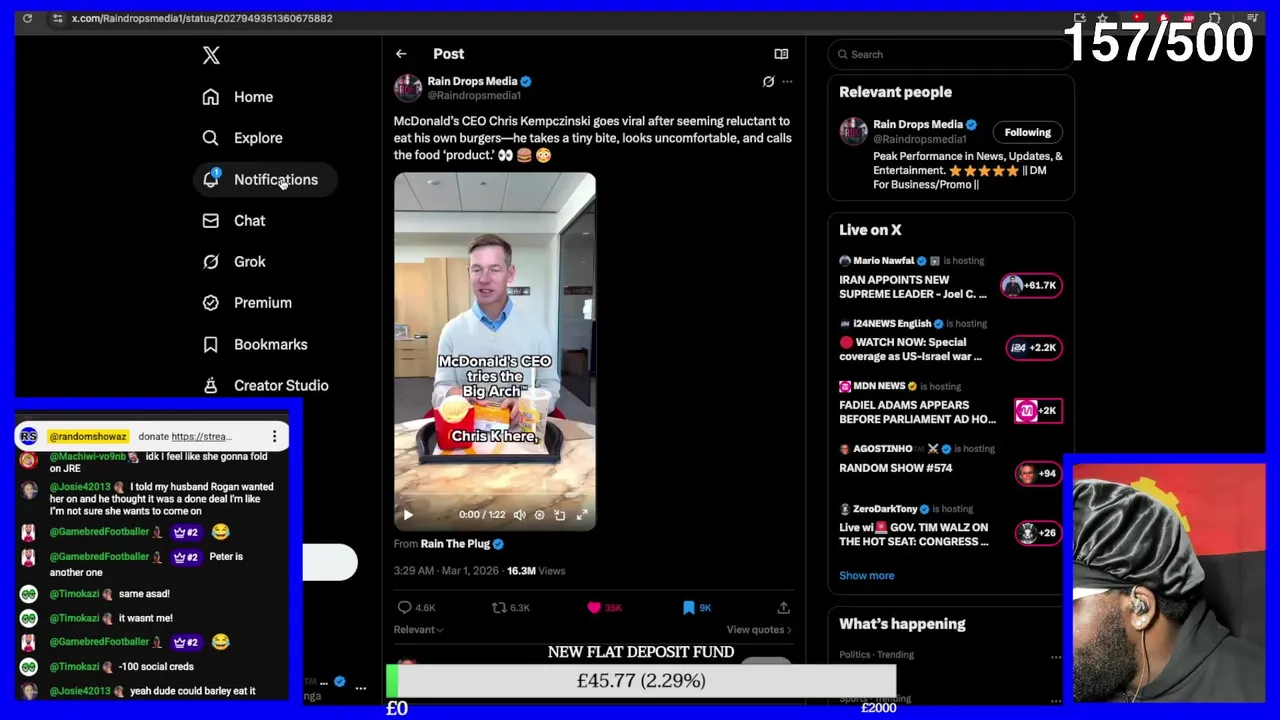Open Rain The Plug profile link
The height and width of the screenshot is (720, 1280).
tap(455, 544)
